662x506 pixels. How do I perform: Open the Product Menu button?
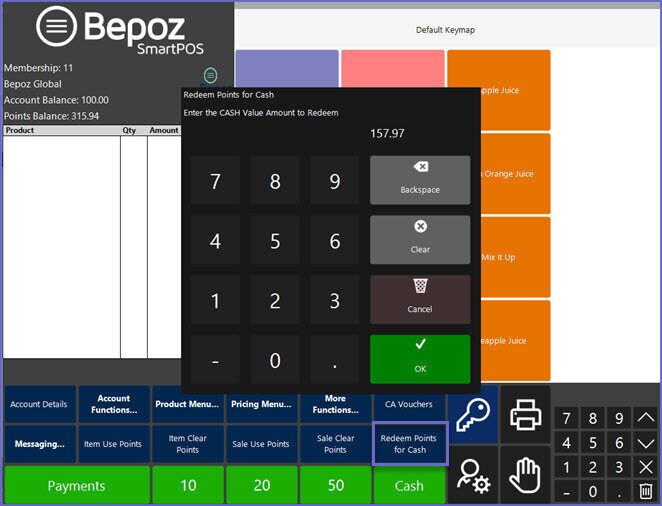coord(187,404)
